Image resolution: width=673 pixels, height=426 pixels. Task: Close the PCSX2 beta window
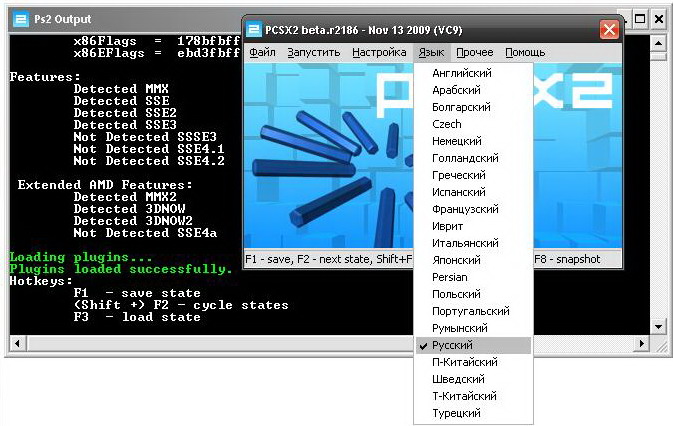(608, 29)
